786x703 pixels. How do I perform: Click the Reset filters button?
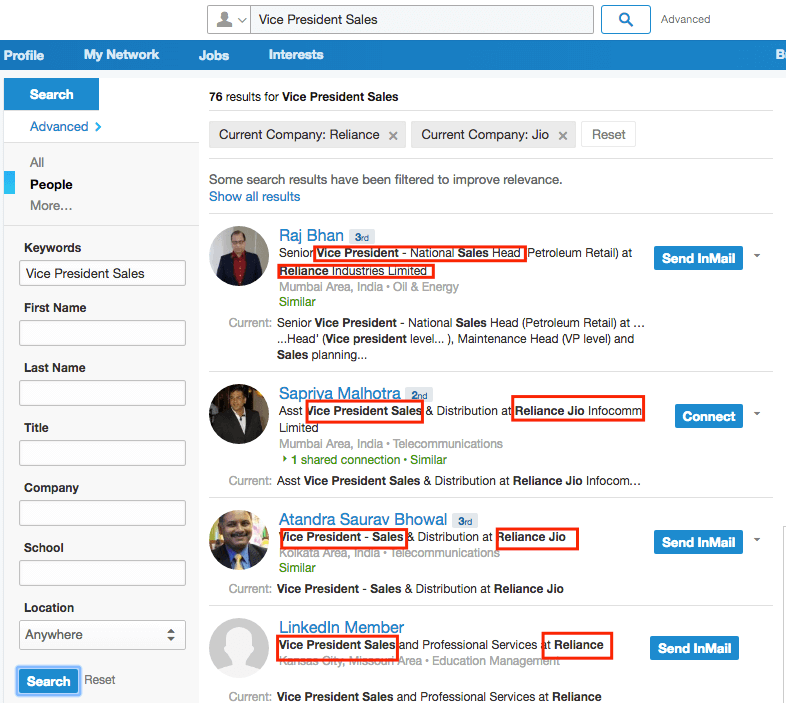click(x=609, y=134)
